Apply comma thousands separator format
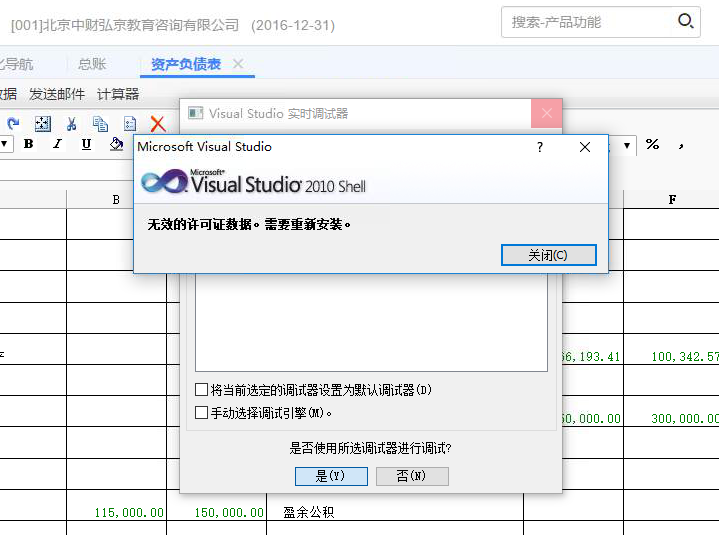This screenshot has height=535, width=719. click(x=681, y=146)
